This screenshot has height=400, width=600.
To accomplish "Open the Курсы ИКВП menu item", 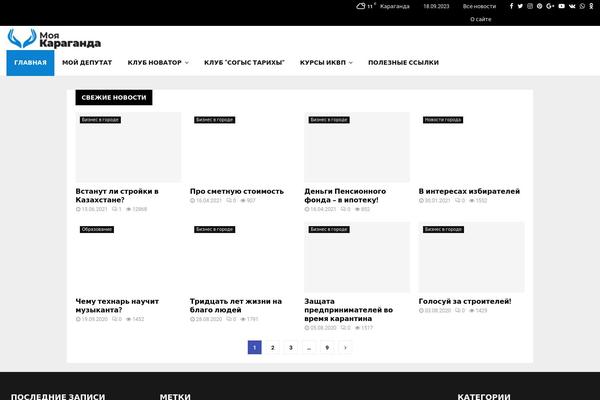I will 323,63.
